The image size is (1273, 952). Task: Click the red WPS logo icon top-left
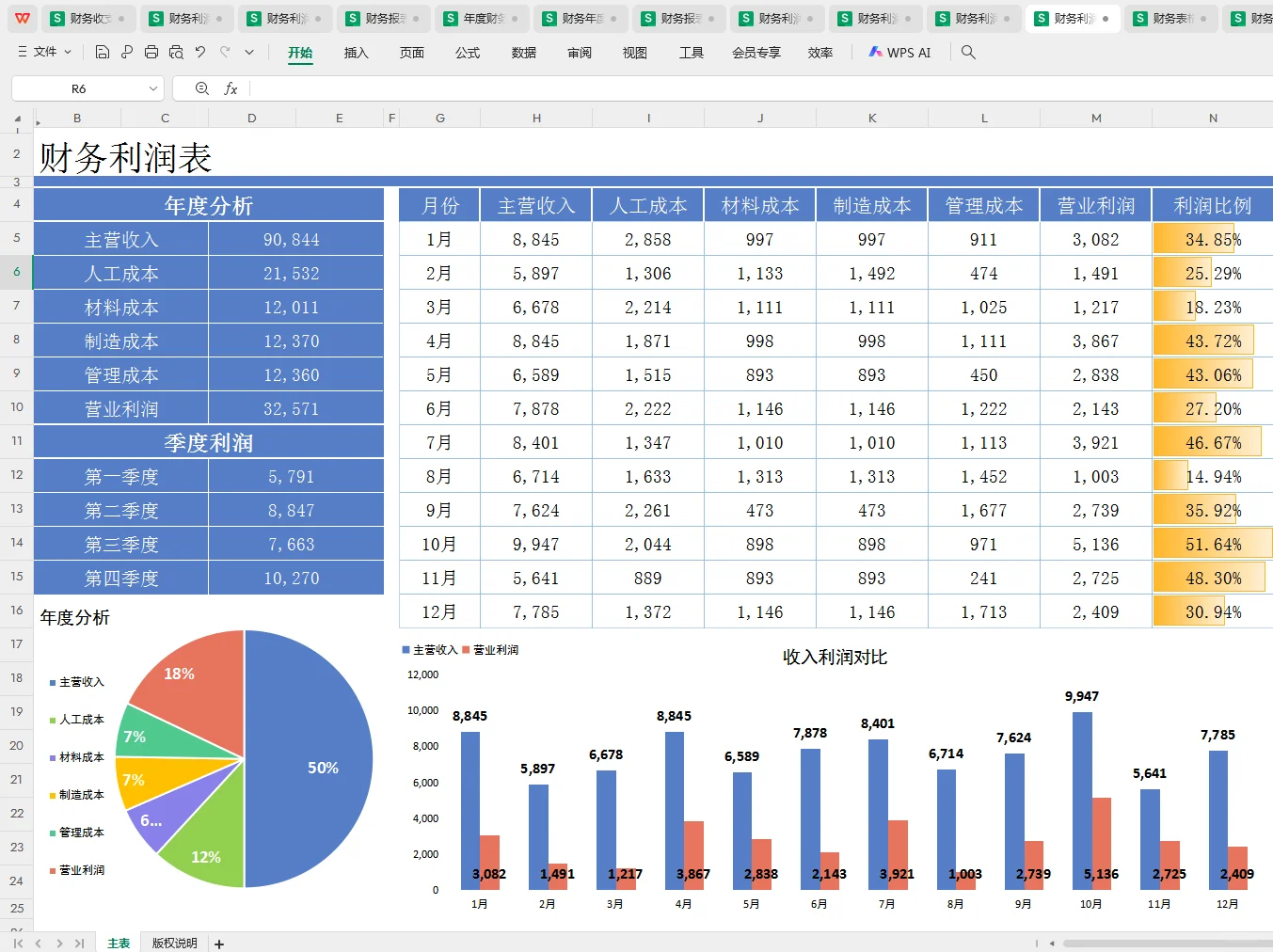[21, 18]
